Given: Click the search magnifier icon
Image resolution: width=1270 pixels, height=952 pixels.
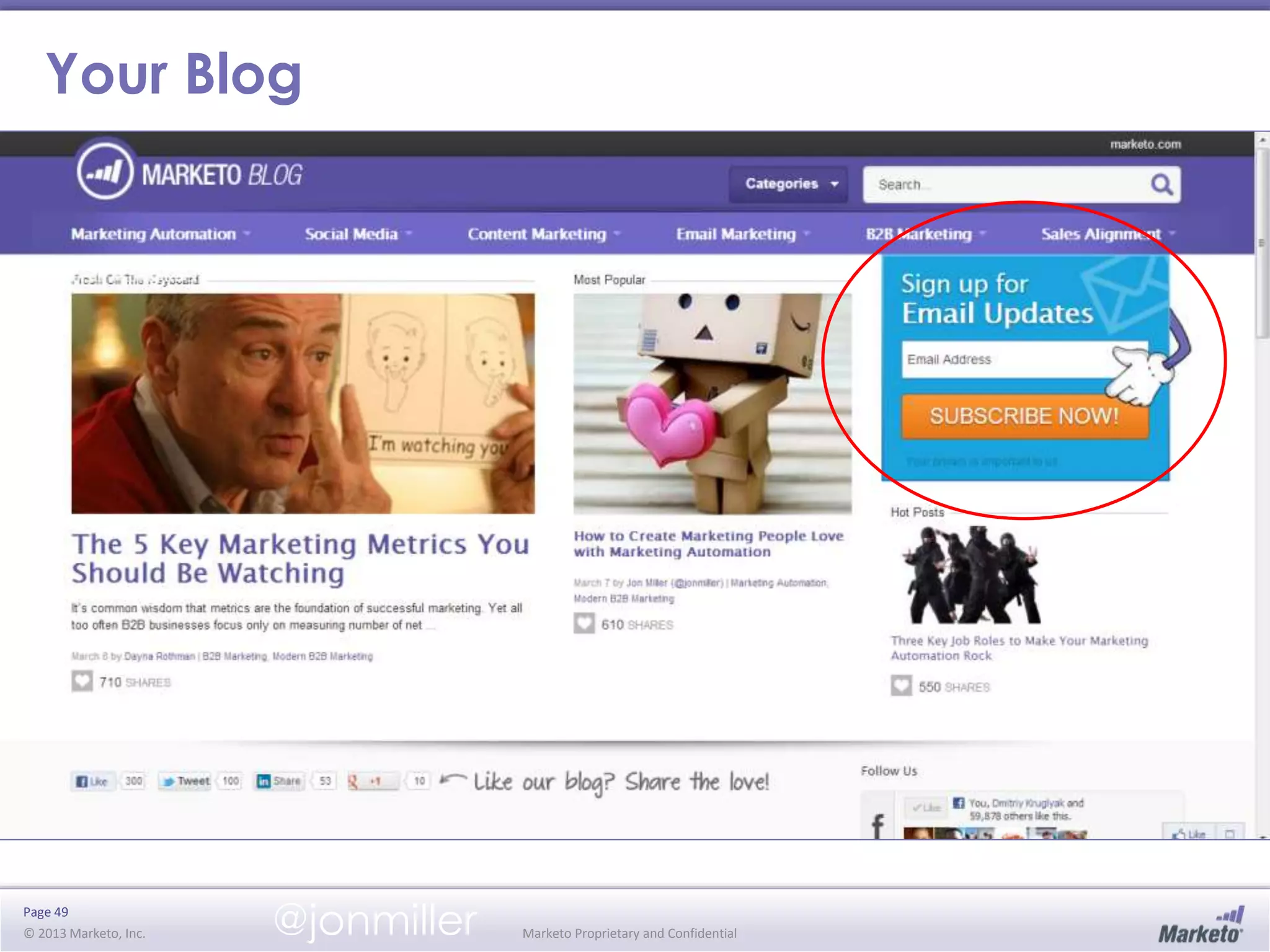Looking at the screenshot, I should 1161,185.
